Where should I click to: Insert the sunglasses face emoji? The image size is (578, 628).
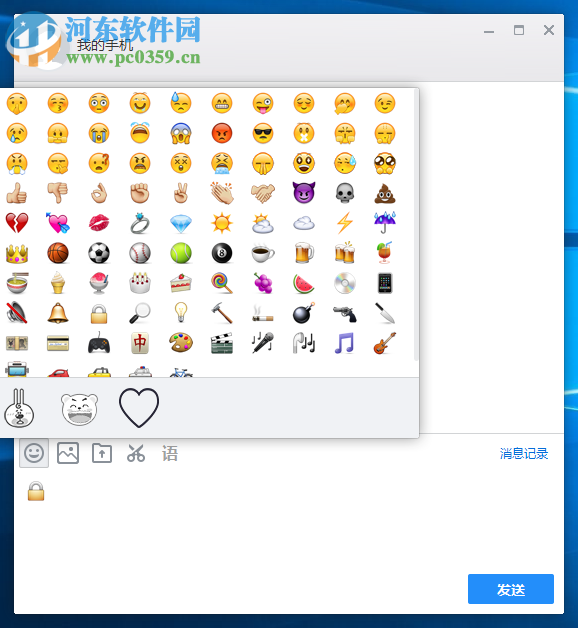[263, 133]
